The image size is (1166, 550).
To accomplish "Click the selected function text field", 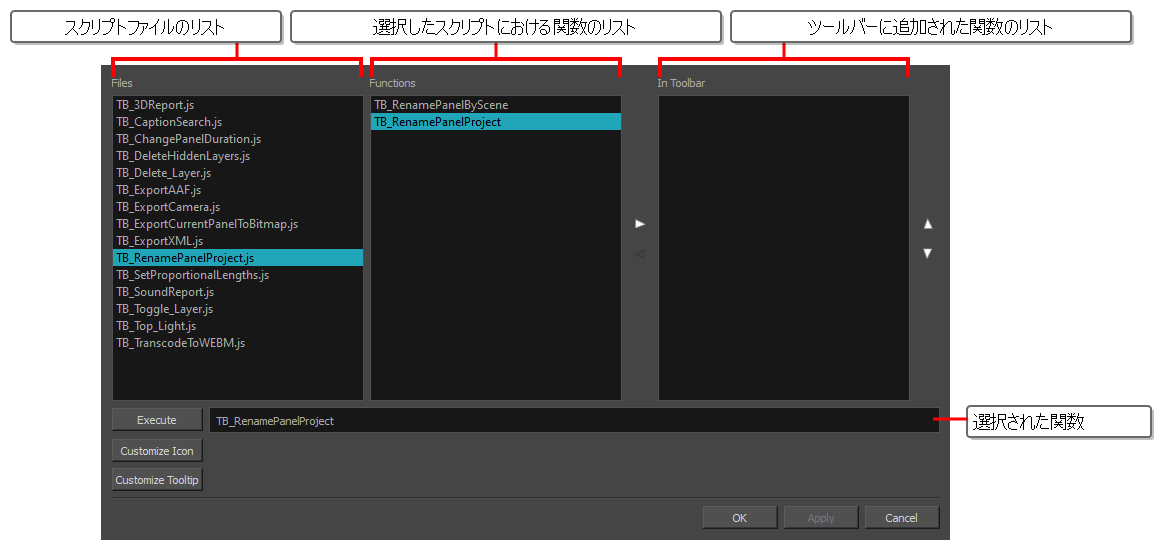I will pos(574,421).
